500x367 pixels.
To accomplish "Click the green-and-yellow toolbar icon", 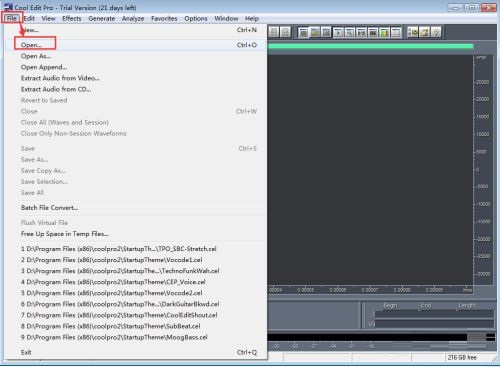I will pos(384,32).
